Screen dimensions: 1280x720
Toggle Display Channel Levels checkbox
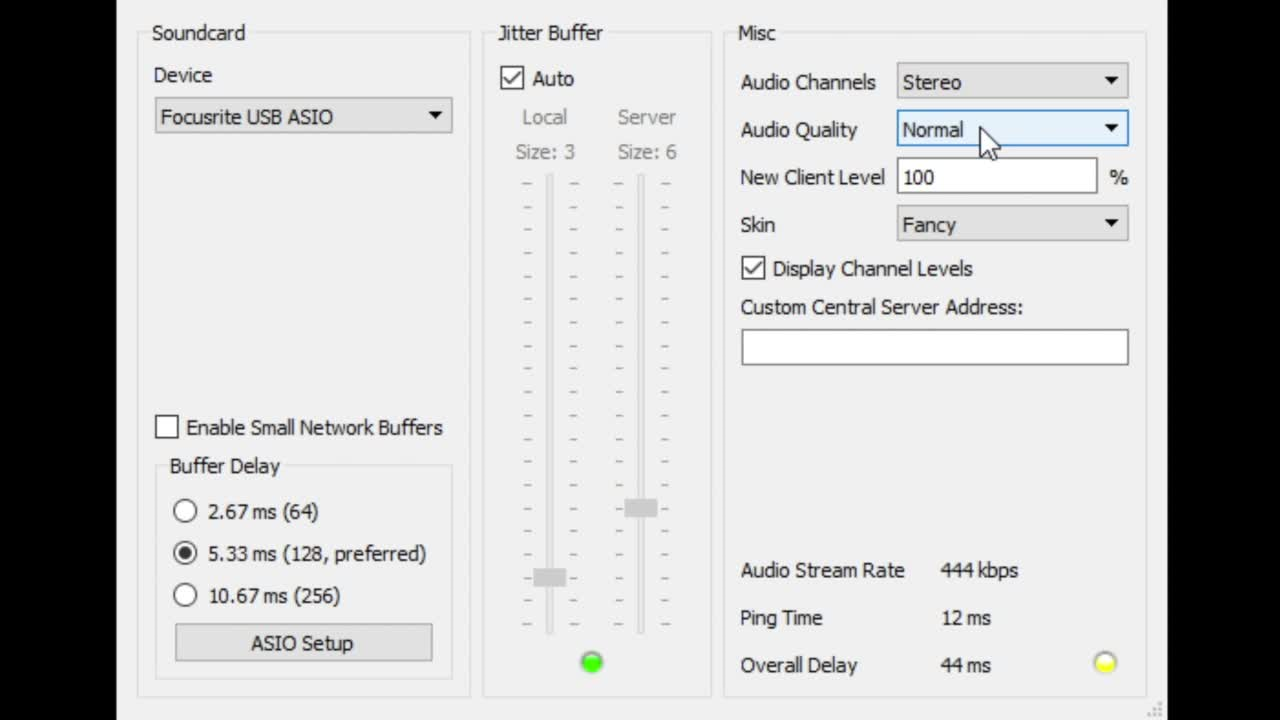pyautogui.click(x=753, y=268)
